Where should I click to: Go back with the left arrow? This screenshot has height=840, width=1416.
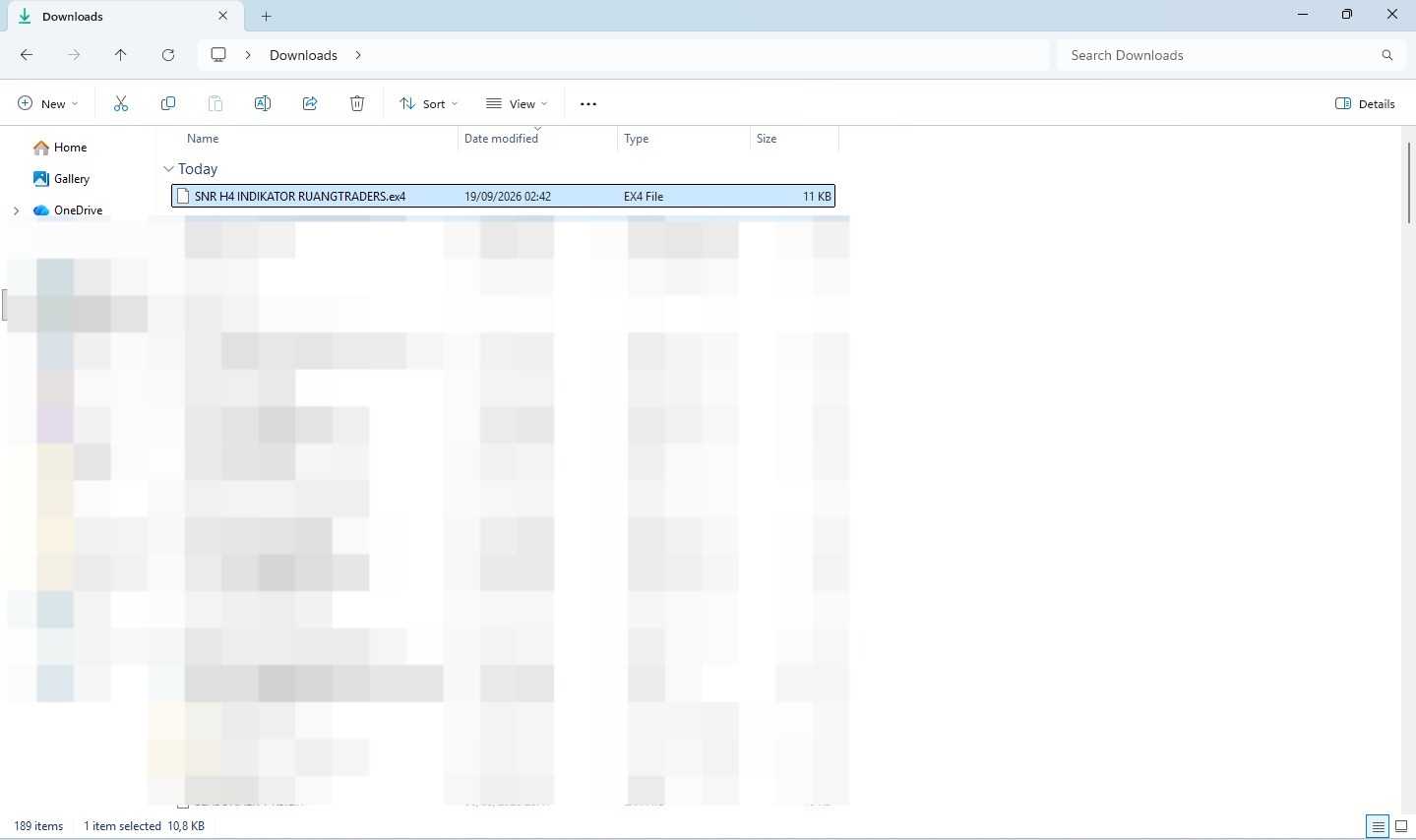point(27,55)
